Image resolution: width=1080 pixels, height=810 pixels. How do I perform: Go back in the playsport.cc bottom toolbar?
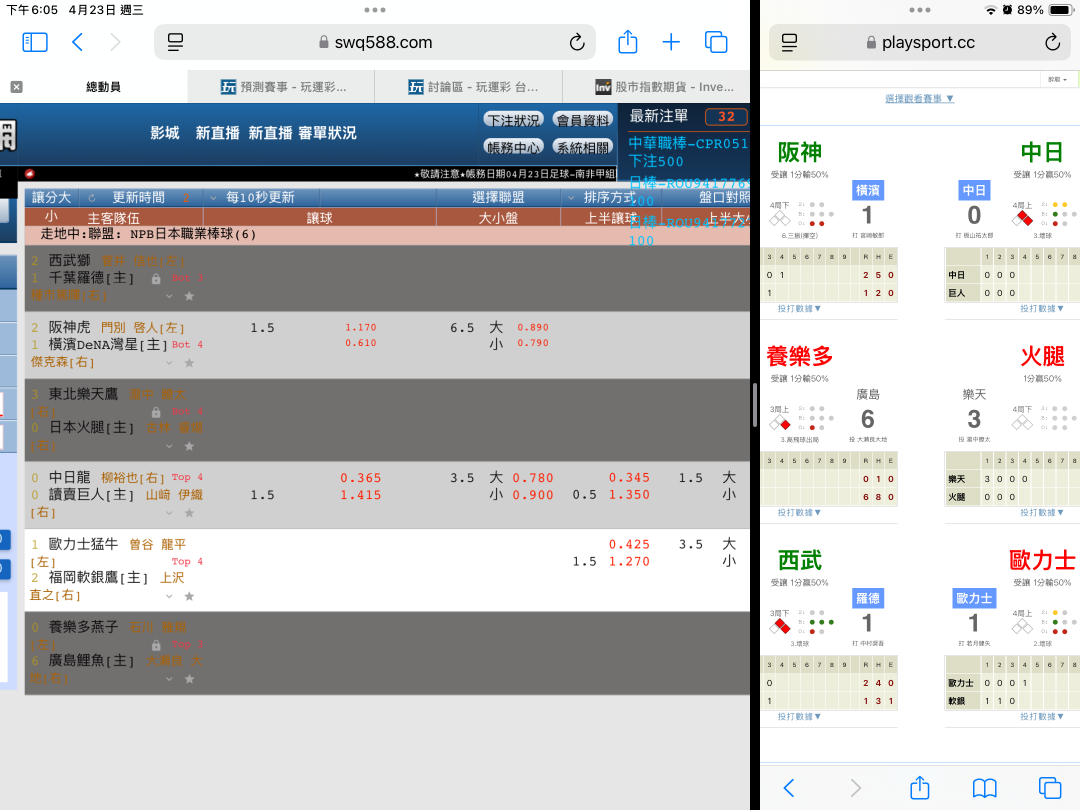pyautogui.click(x=789, y=787)
